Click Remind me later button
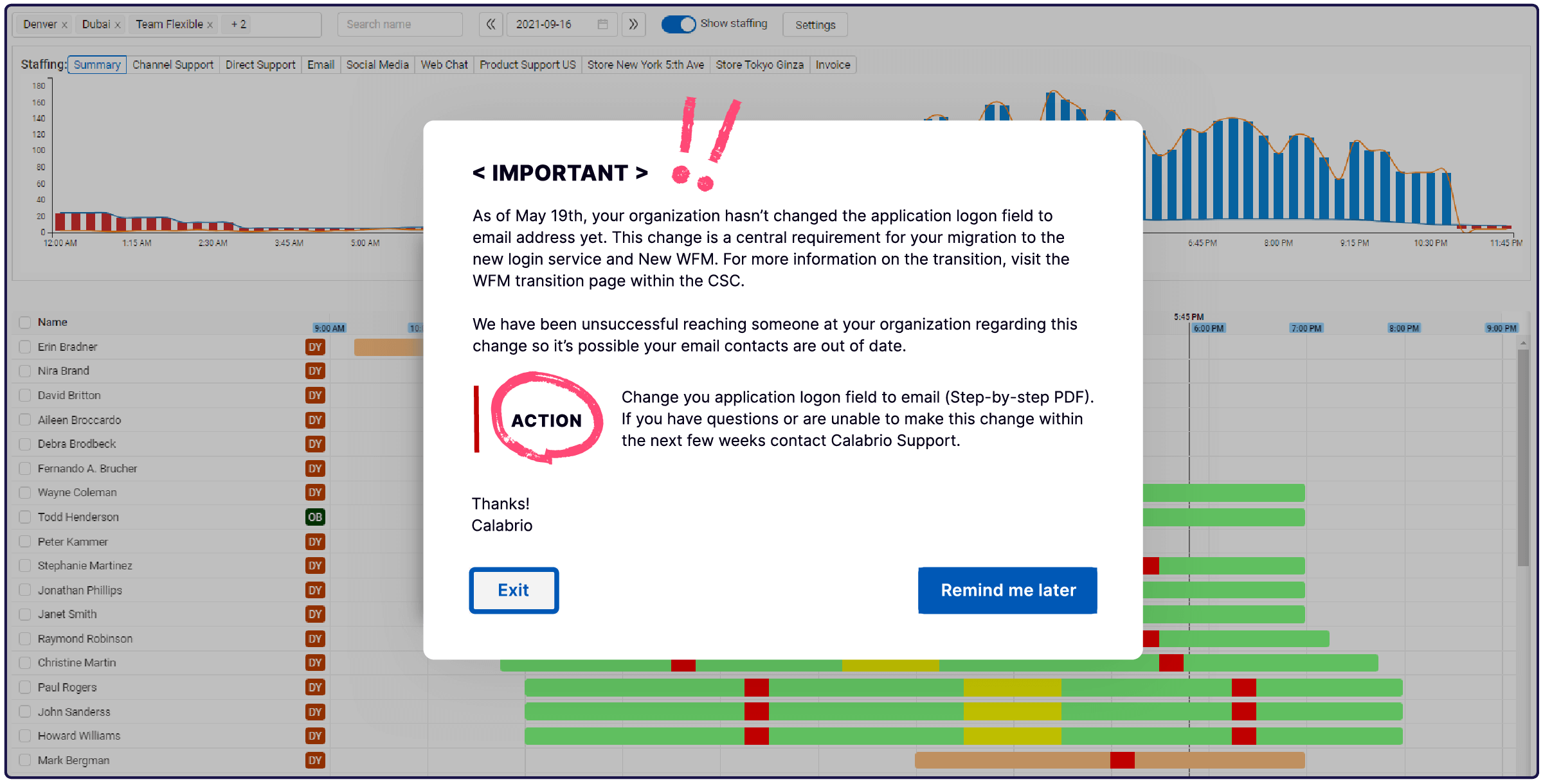 pyautogui.click(x=1008, y=590)
